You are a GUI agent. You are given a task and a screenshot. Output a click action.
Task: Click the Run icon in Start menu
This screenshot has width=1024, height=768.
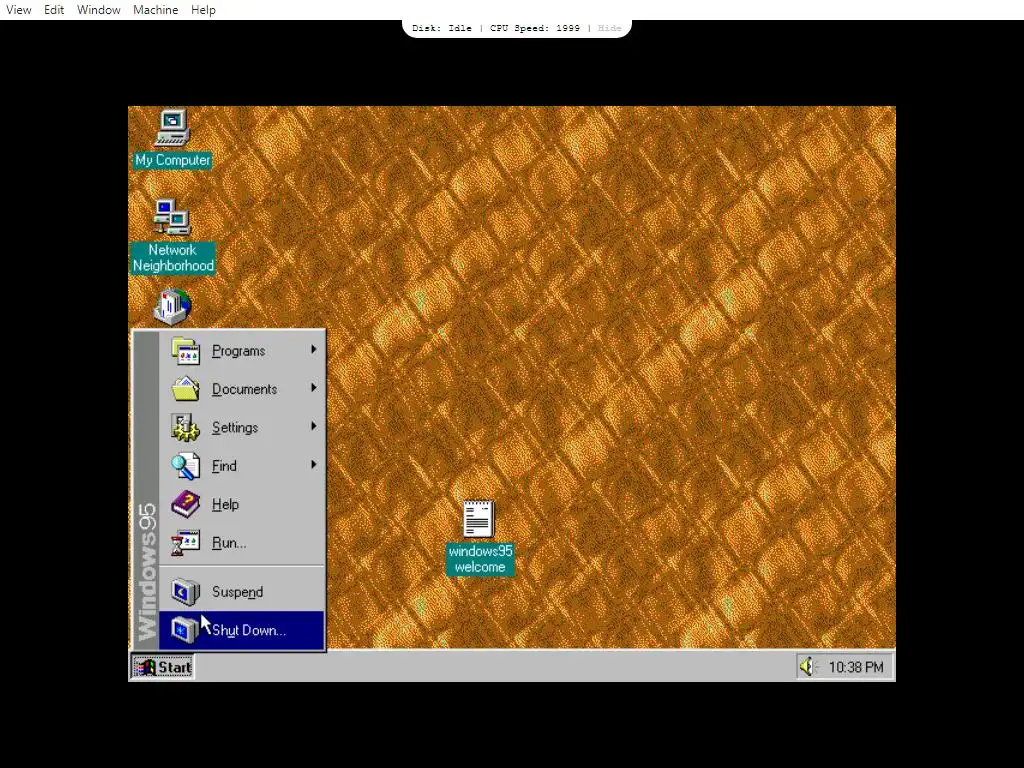pyautogui.click(x=185, y=543)
